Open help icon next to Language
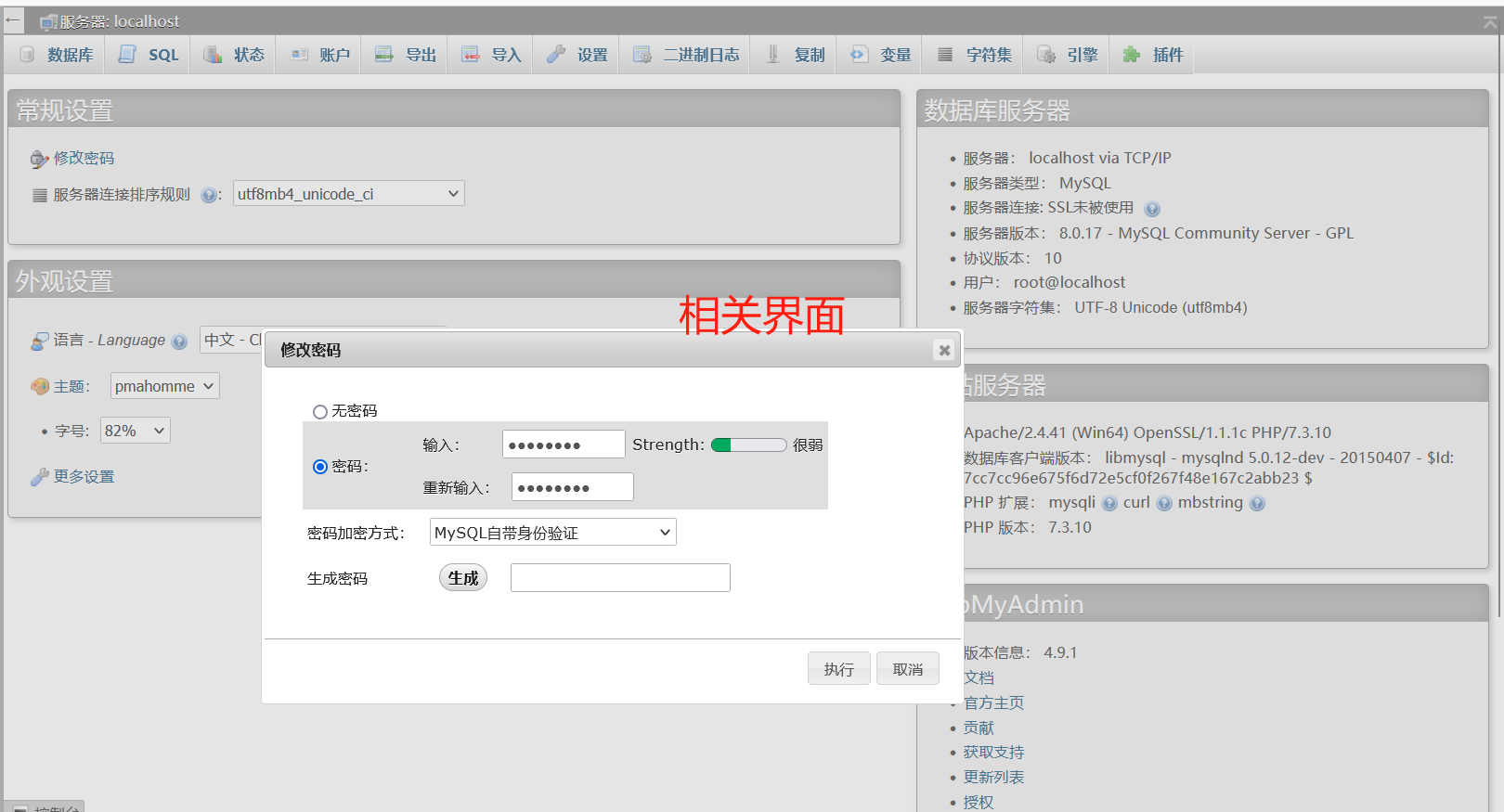 179,342
